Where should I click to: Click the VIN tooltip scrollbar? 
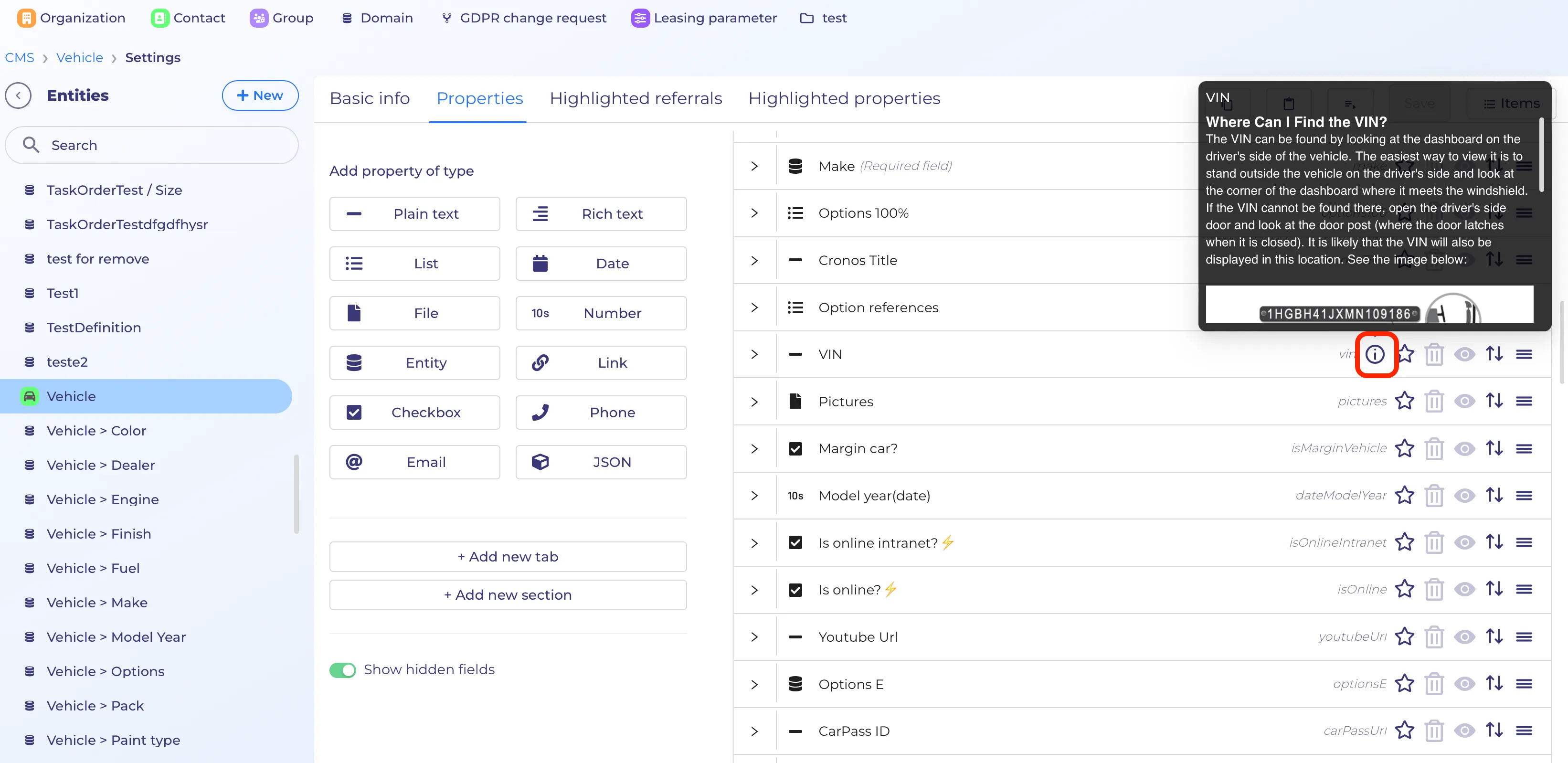1541,155
